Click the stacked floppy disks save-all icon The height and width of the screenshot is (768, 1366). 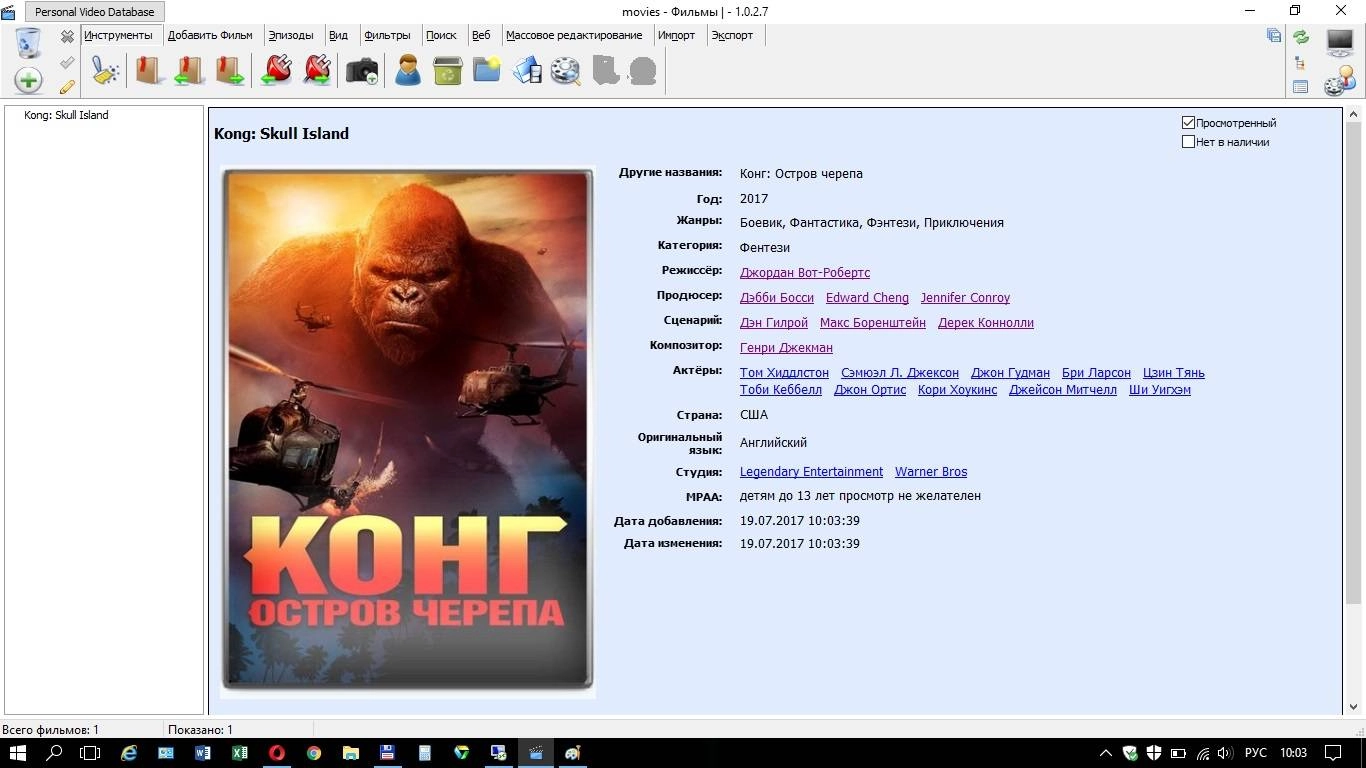click(1273, 35)
